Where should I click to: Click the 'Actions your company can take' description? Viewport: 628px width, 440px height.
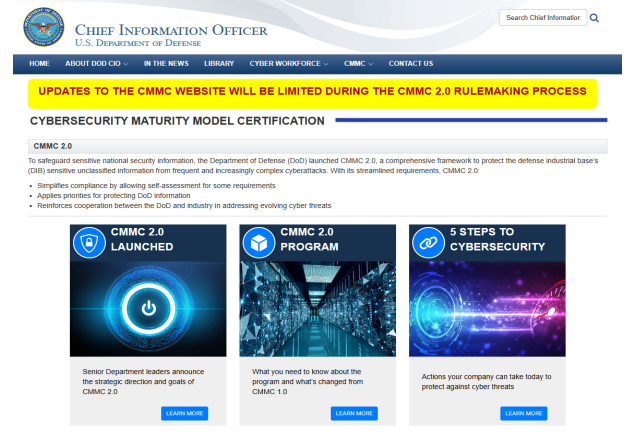point(486,382)
